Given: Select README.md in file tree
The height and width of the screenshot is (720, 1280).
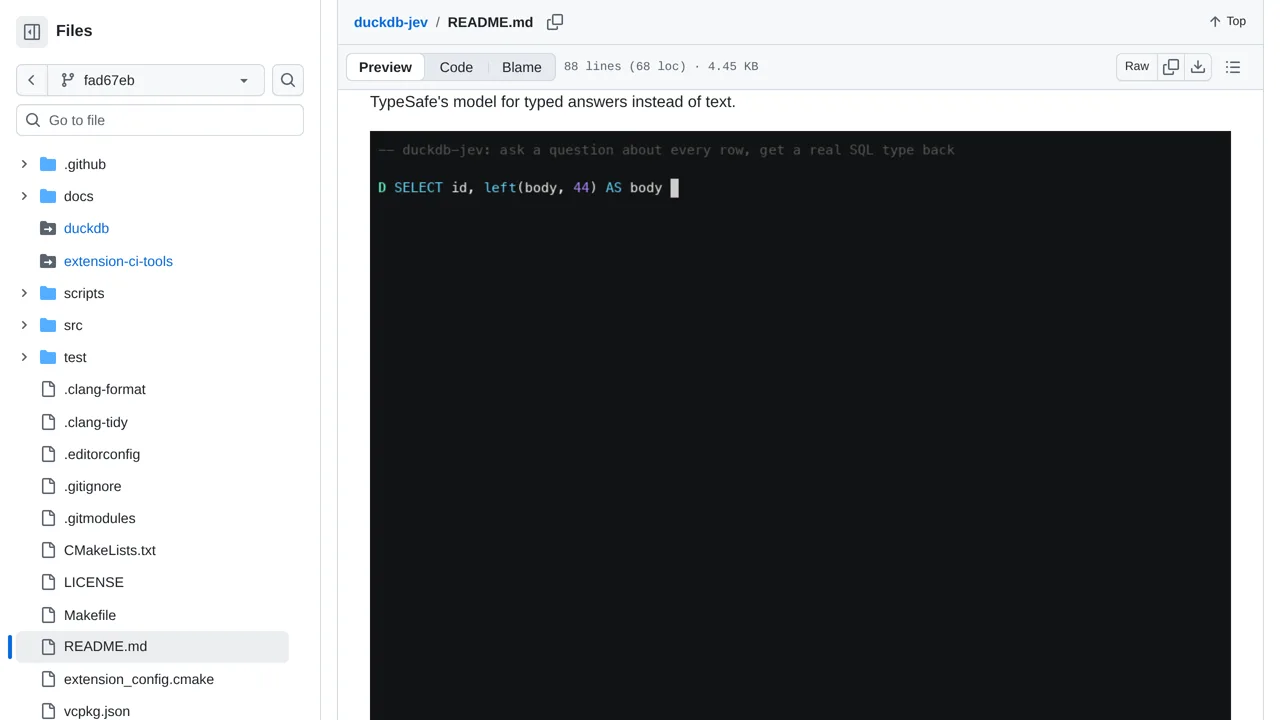Looking at the screenshot, I should pyautogui.click(x=152, y=646).
